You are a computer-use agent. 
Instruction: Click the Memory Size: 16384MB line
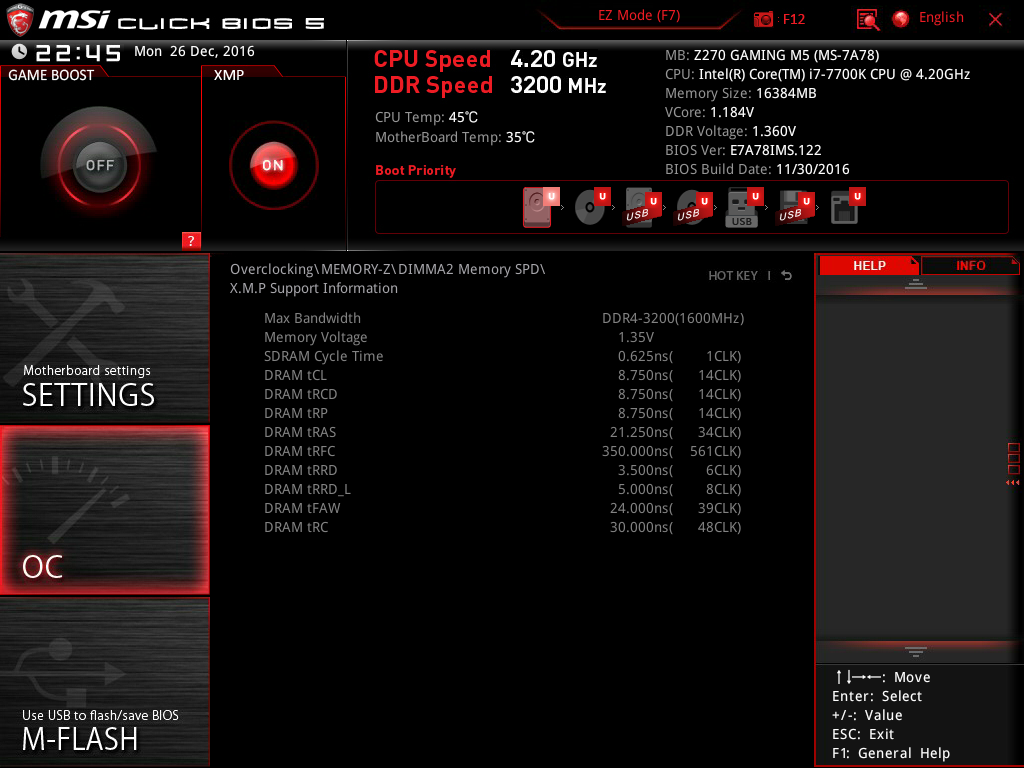(741, 93)
